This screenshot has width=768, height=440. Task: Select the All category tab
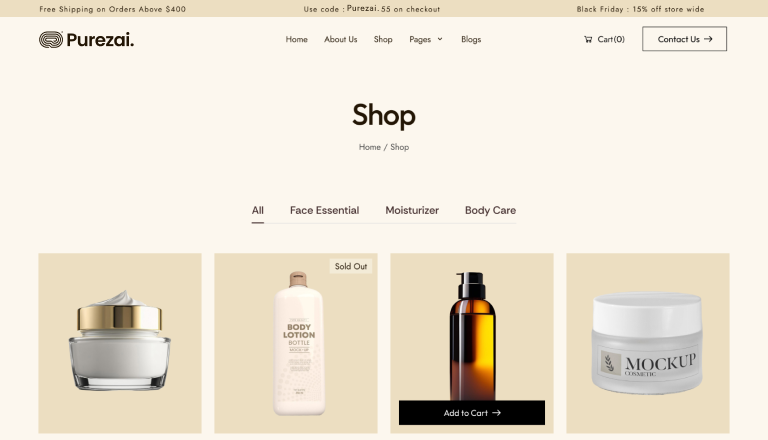(x=258, y=210)
